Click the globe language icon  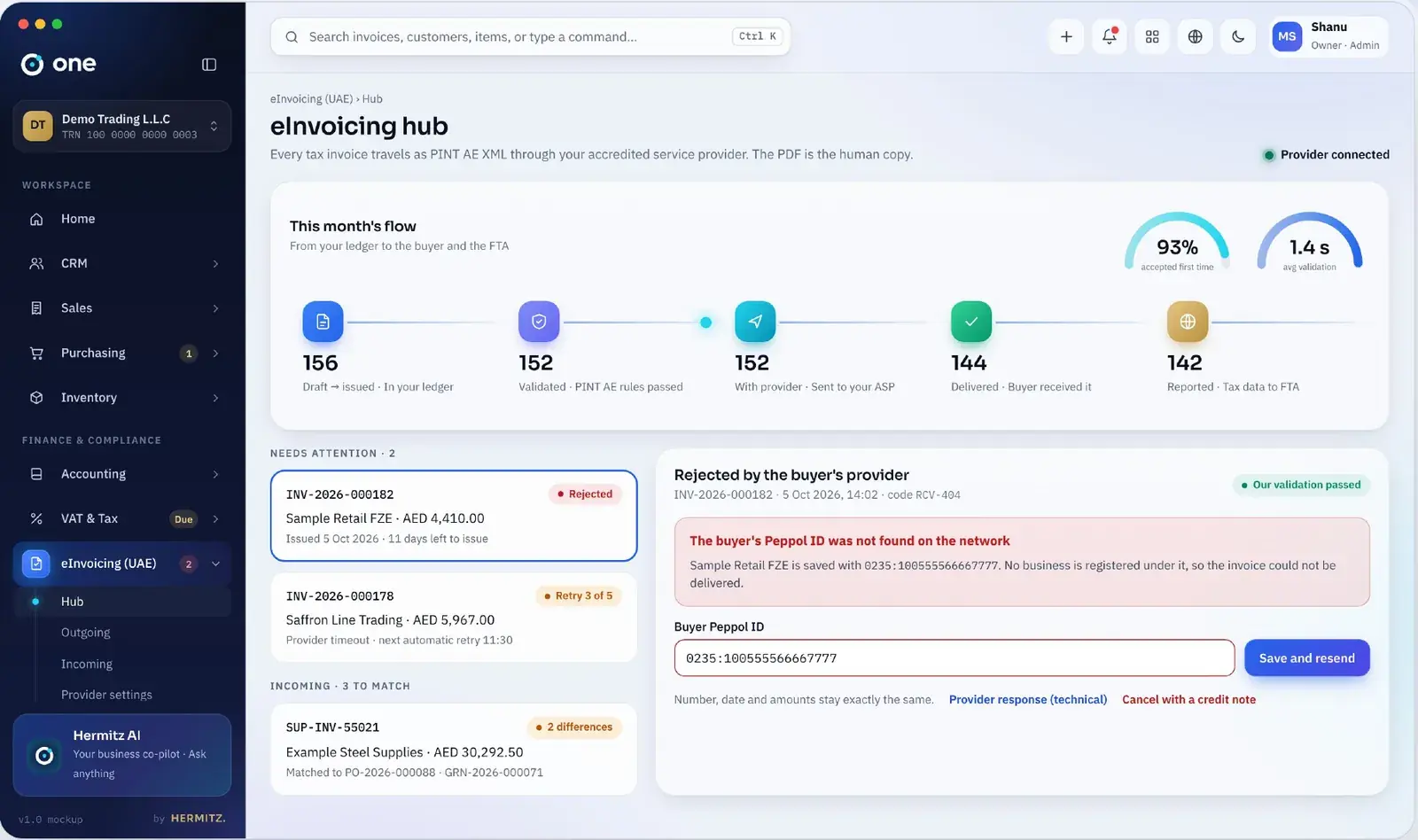(1195, 36)
